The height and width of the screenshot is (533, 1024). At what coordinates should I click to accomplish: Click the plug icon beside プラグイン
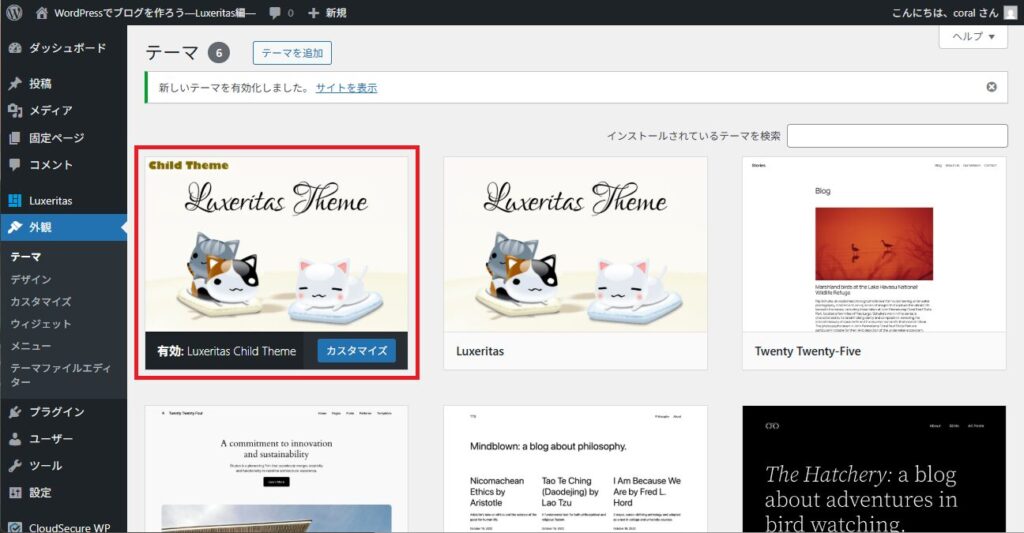coord(15,412)
